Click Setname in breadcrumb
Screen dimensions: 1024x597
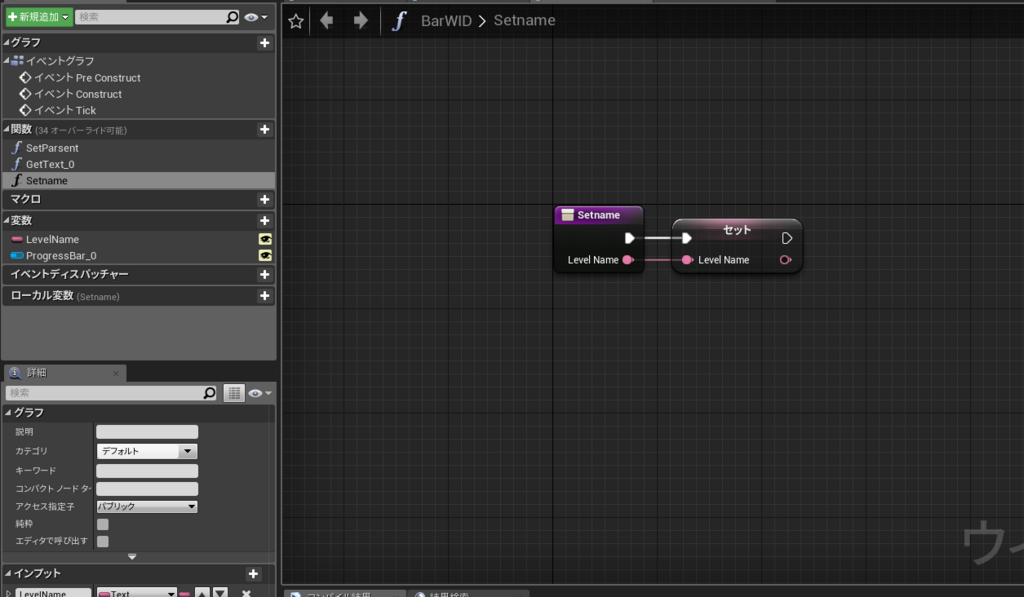(524, 20)
